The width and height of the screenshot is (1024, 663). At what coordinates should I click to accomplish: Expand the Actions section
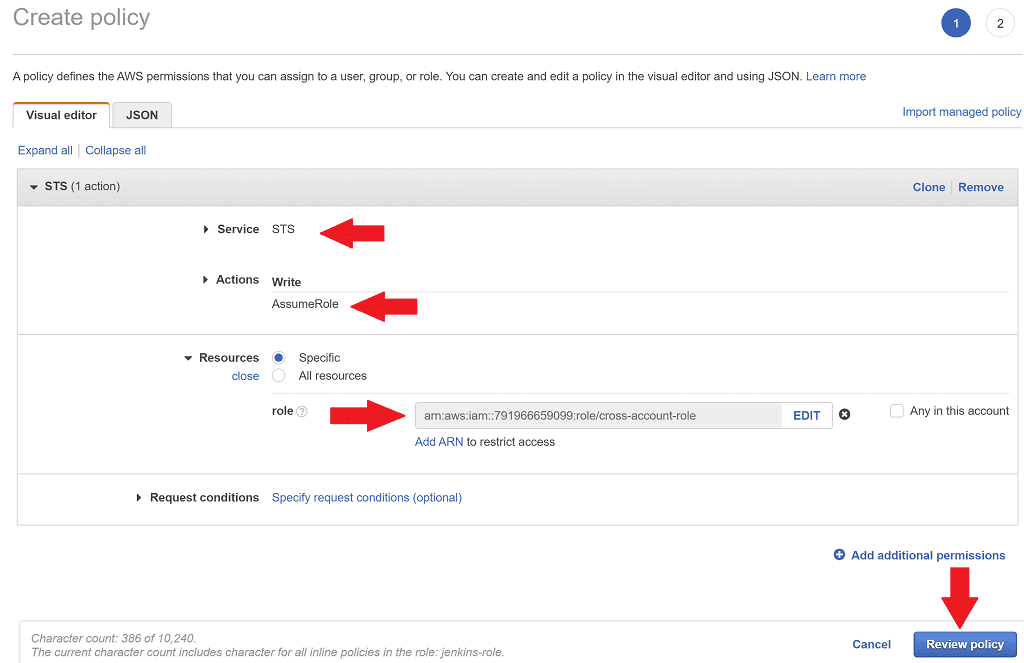(206, 280)
